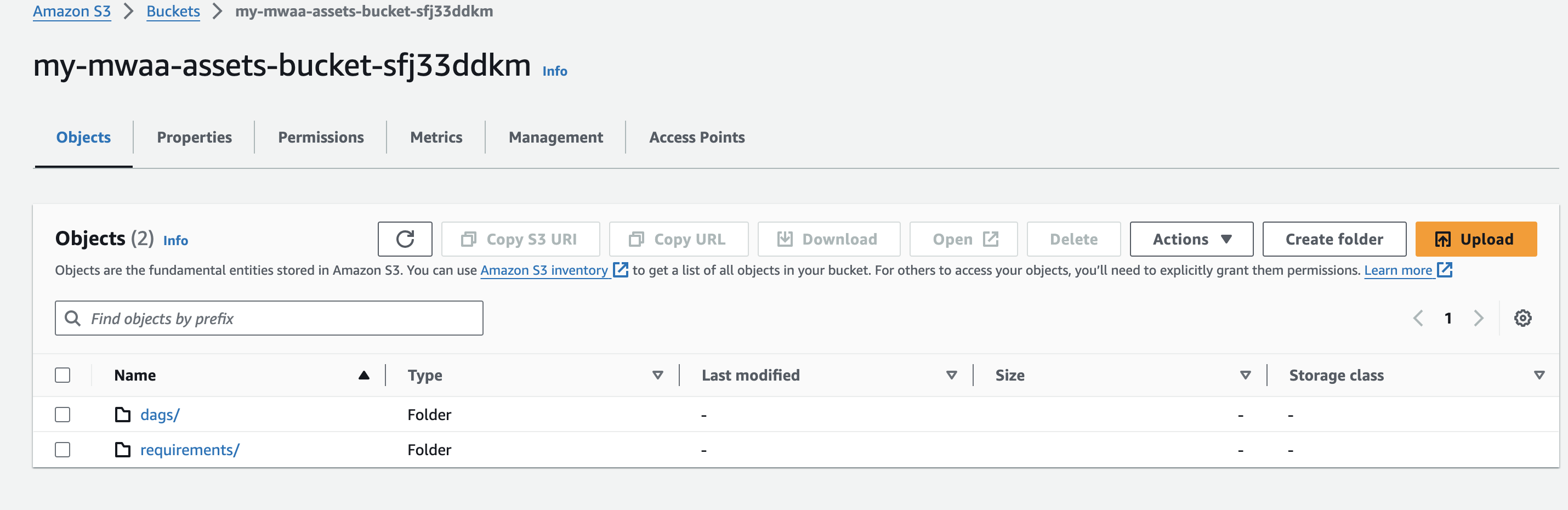Go to Amazon S3 breadcrumb link

[72, 12]
